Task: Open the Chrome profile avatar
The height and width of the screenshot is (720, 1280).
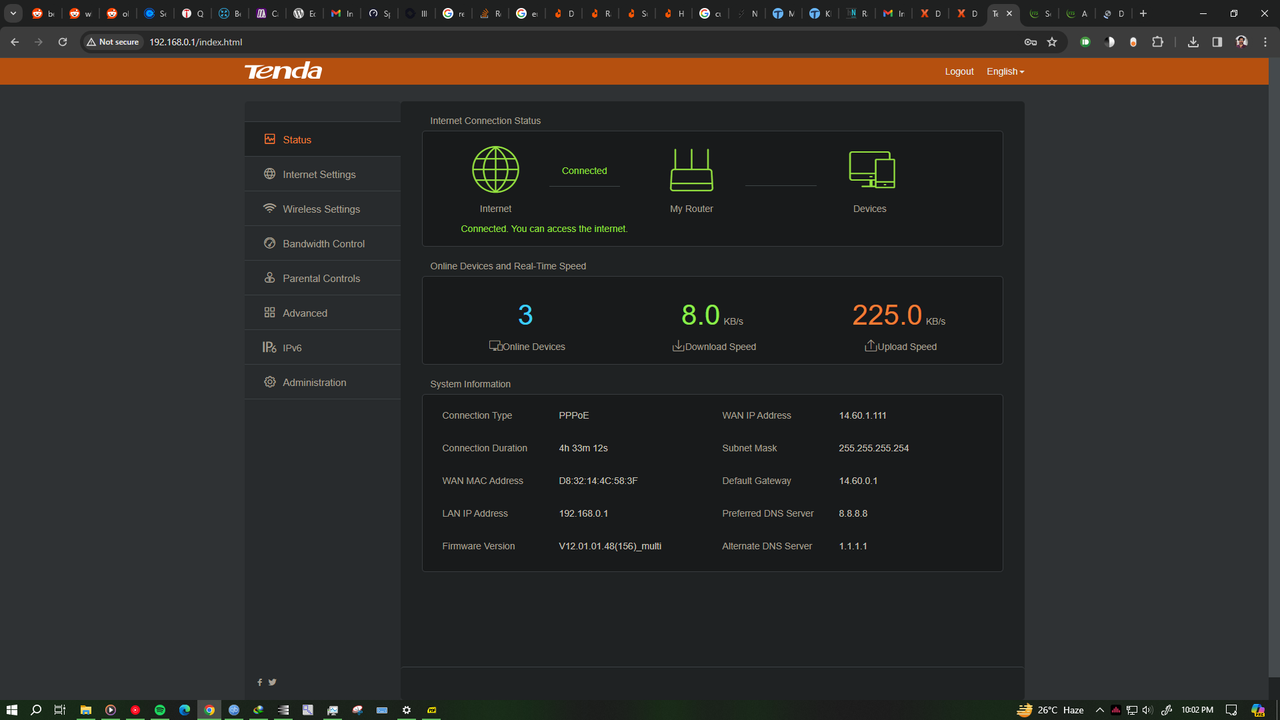Action: 1241,42
